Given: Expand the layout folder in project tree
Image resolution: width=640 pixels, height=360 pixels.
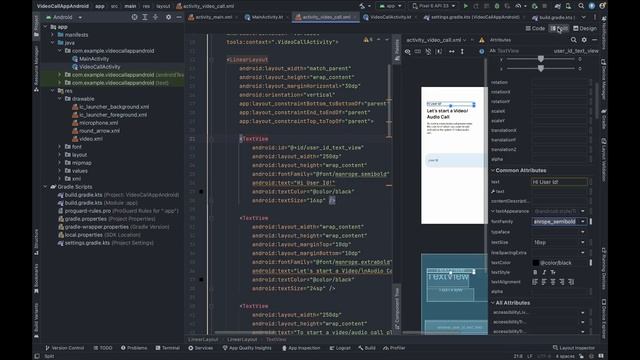Looking at the screenshot, I should click(x=60, y=155).
